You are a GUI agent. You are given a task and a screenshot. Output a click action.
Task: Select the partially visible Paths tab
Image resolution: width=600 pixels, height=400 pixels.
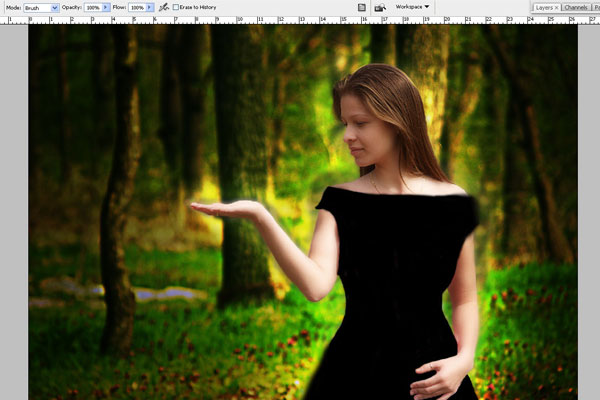point(596,7)
